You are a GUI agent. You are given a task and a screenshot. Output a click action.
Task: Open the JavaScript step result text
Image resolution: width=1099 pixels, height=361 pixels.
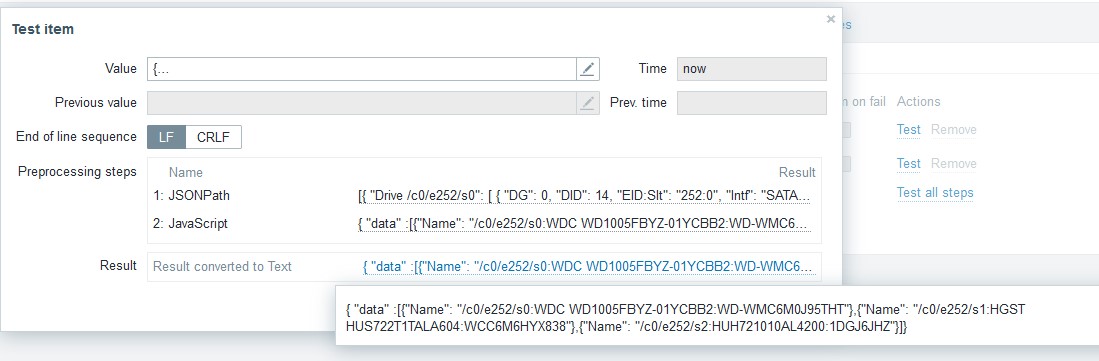pos(585,224)
